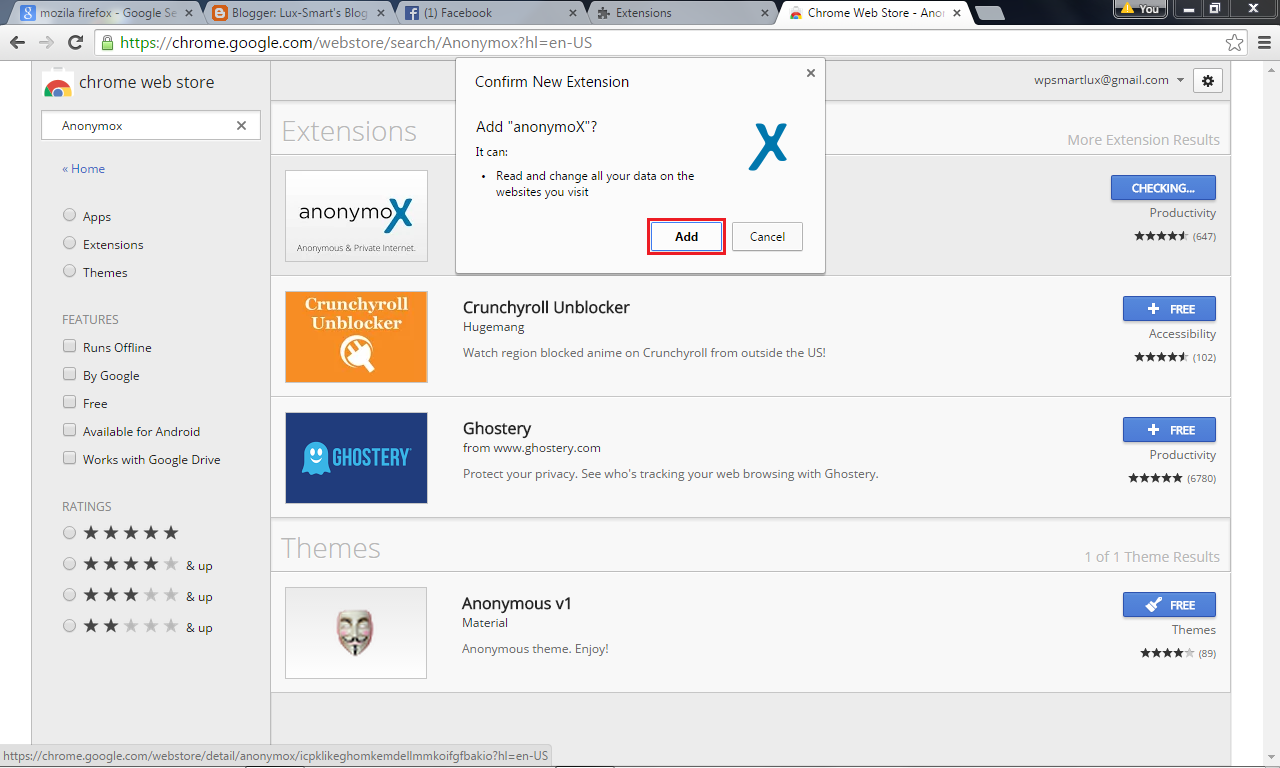Select the four stars & up filter
The image size is (1280, 768).
click(69, 564)
